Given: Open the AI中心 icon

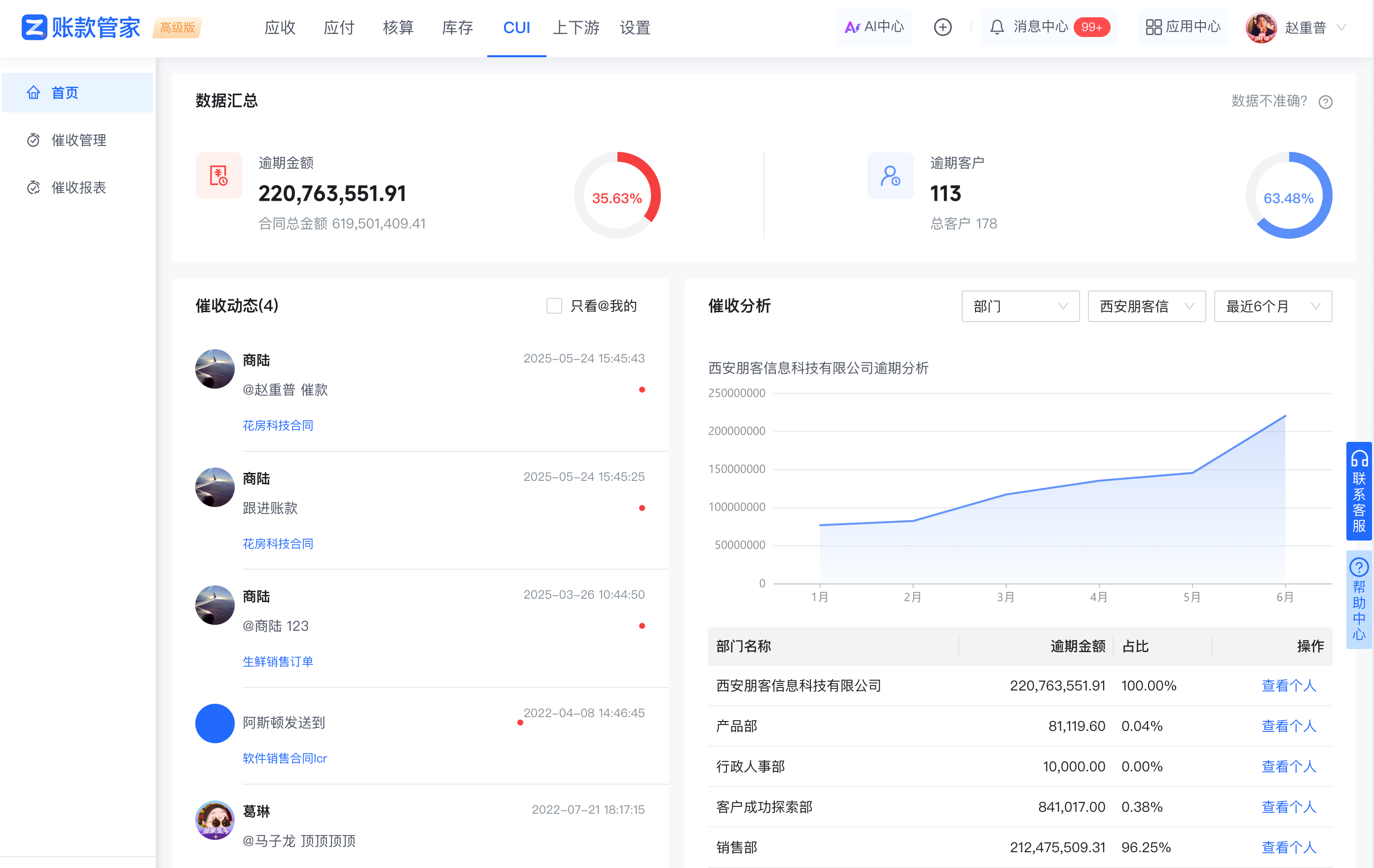Looking at the screenshot, I should (852, 28).
